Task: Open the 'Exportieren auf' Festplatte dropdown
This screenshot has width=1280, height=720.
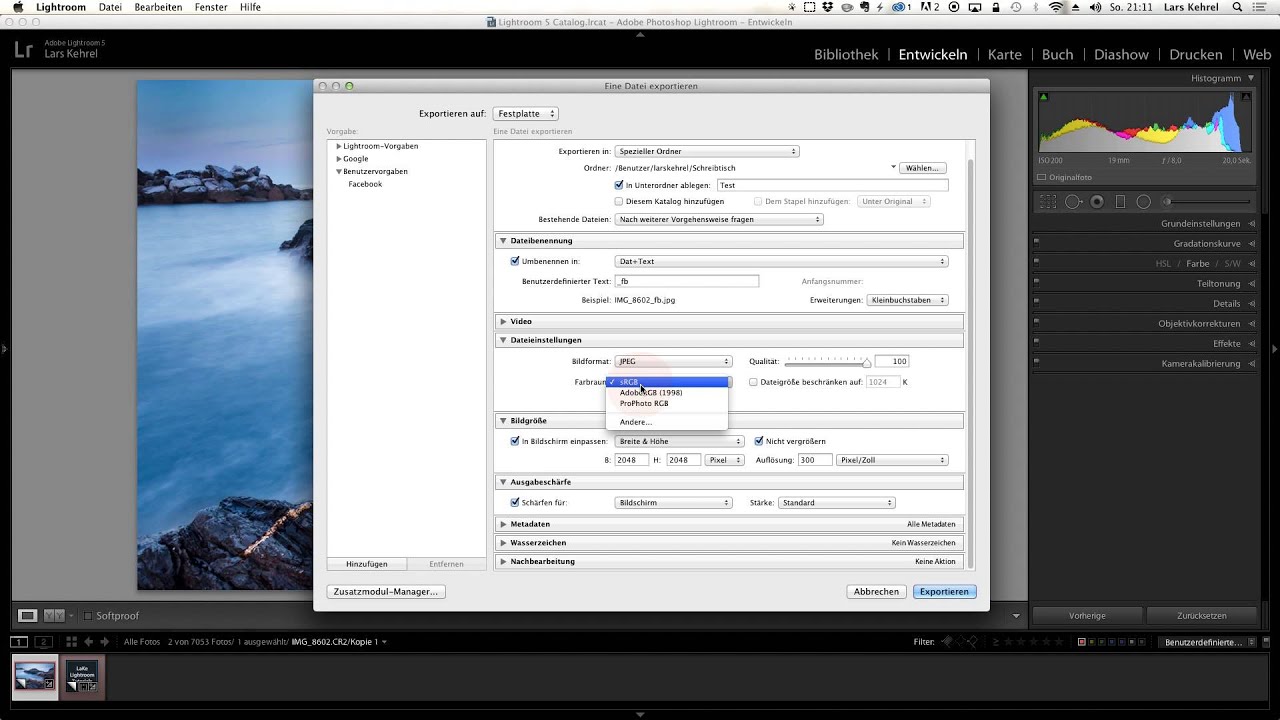Action: [525, 114]
